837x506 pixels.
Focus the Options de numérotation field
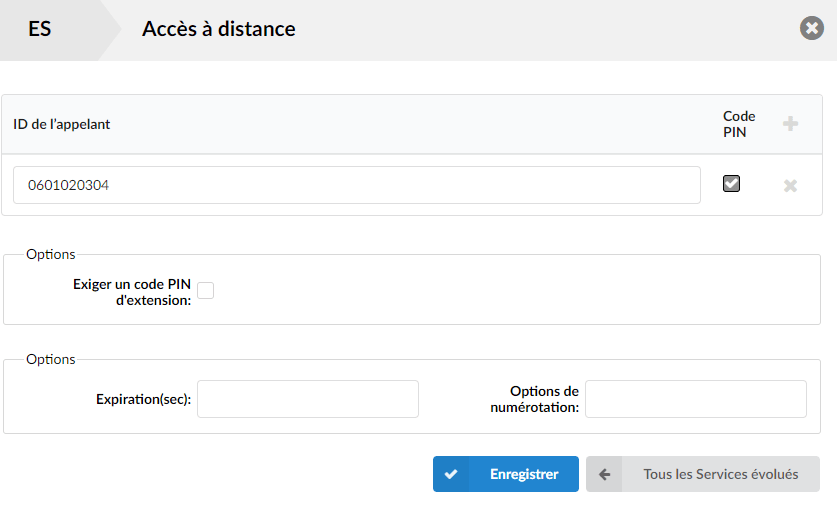coord(696,399)
